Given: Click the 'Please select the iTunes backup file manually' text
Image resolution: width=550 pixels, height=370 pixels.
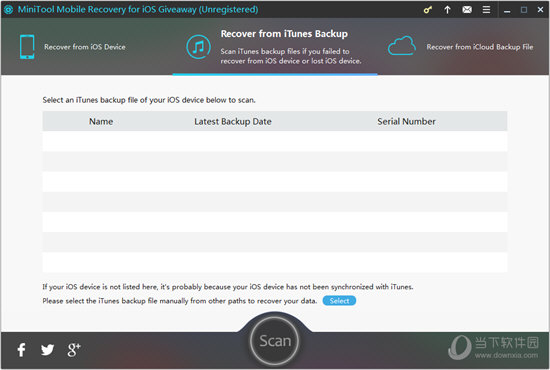Looking at the screenshot, I should 180,301.
